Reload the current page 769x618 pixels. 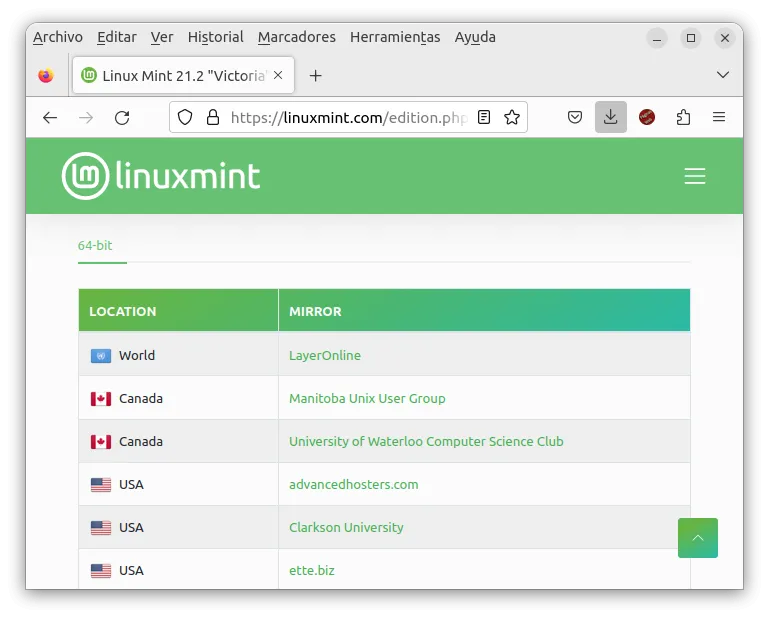click(x=122, y=118)
